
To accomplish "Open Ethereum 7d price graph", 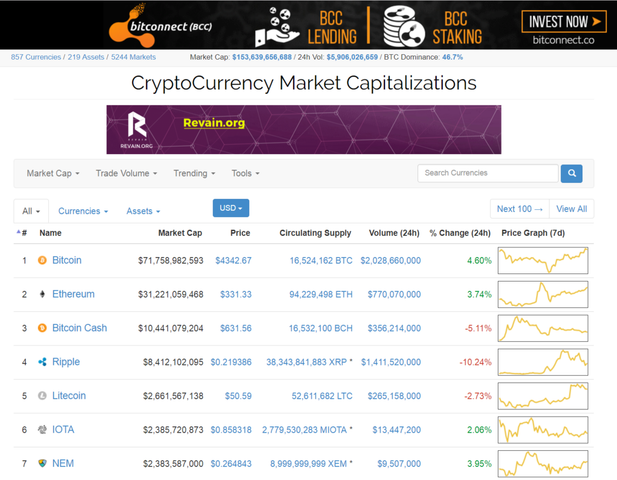I will point(543,294).
